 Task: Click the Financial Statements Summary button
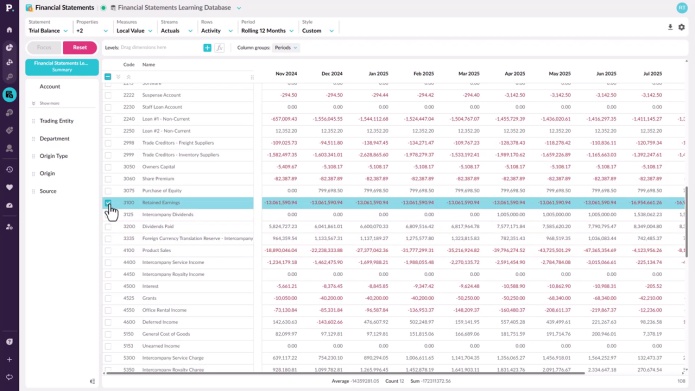[x=62, y=67]
